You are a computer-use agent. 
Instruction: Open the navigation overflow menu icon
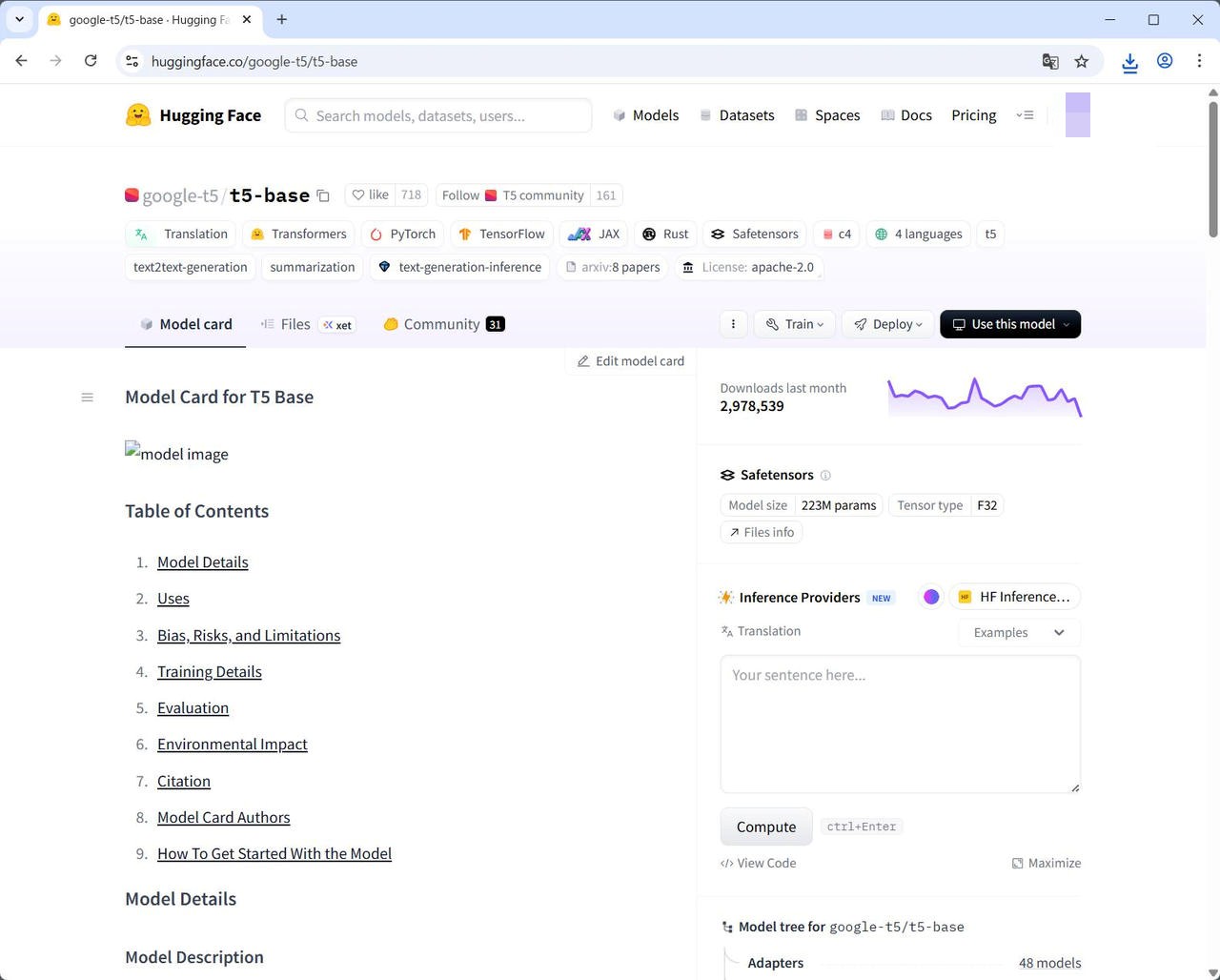1026,115
